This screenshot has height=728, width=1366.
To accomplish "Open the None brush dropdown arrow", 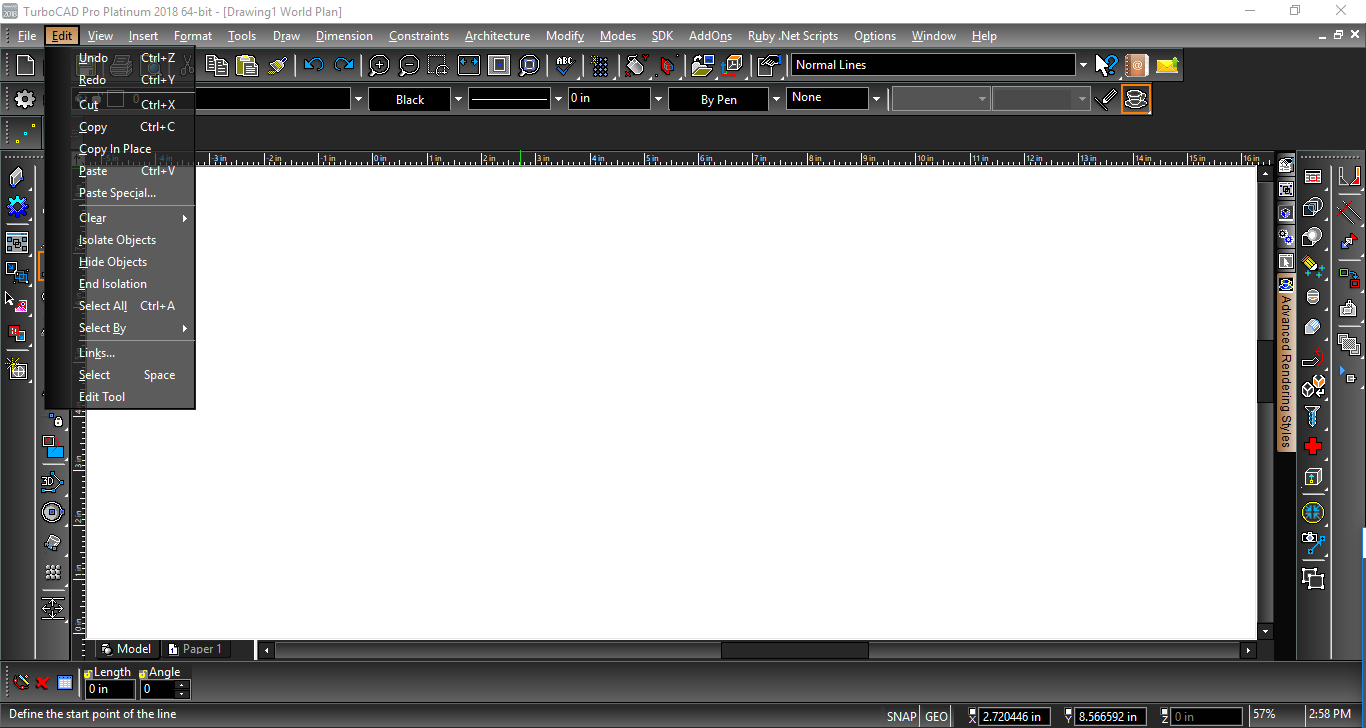I will point(877,99).
